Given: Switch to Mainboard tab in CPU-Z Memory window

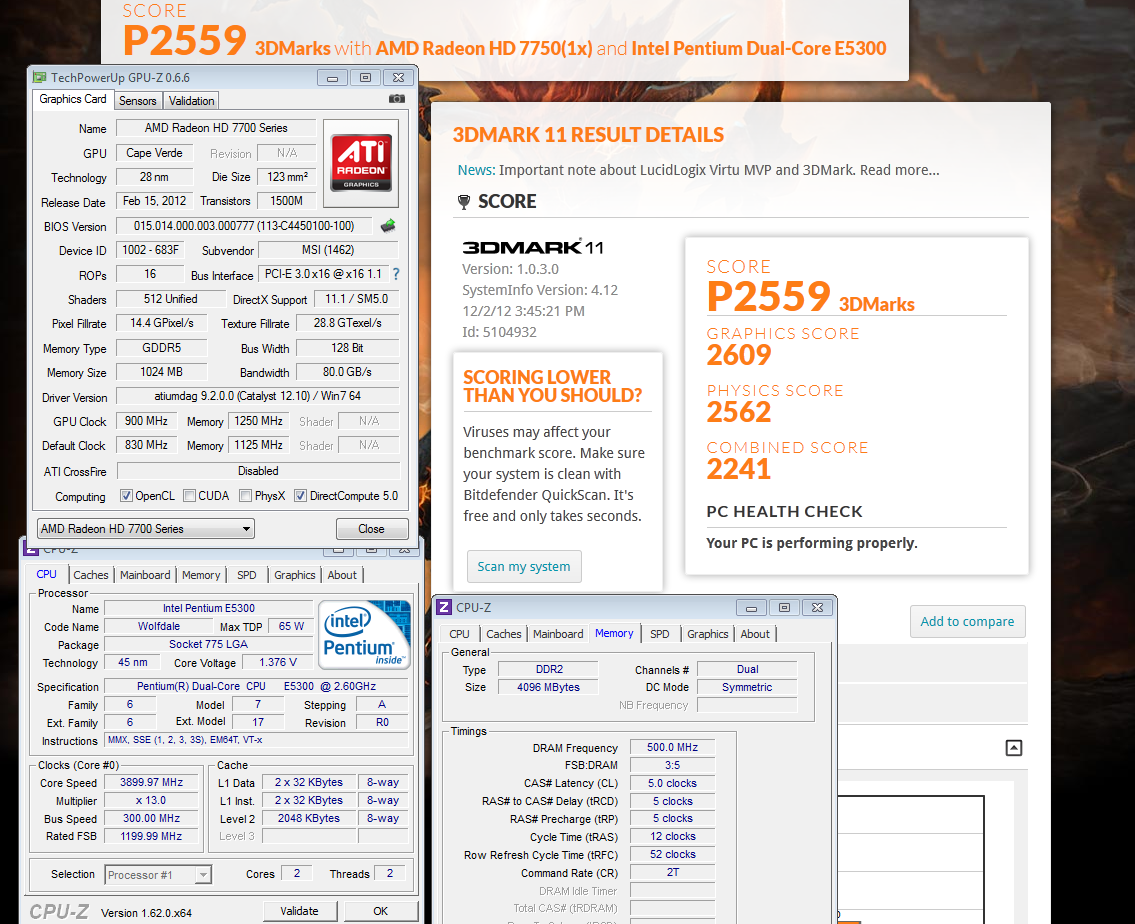Looking at the screenshot, I should pyautogui.click(x=557, y=634).
